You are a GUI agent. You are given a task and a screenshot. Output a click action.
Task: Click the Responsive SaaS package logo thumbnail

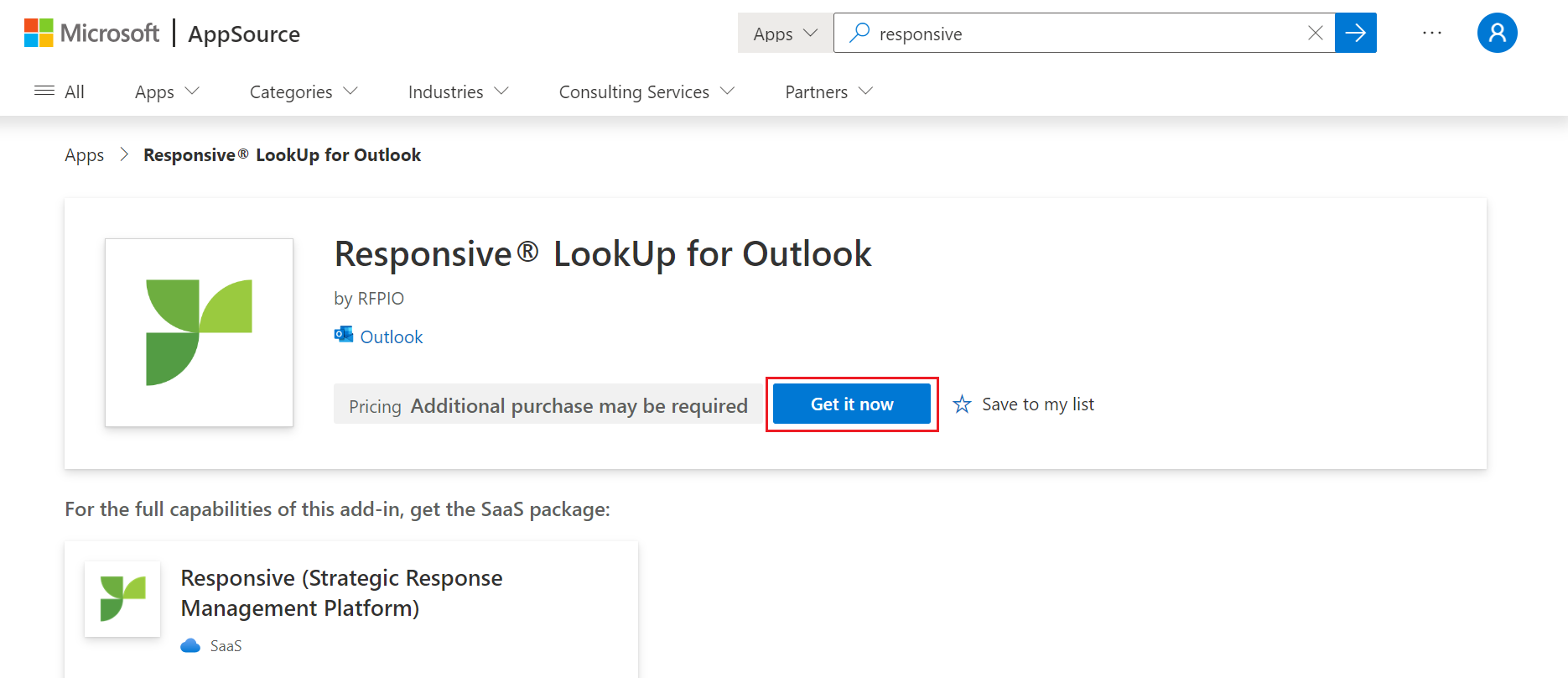coord(122,599)
